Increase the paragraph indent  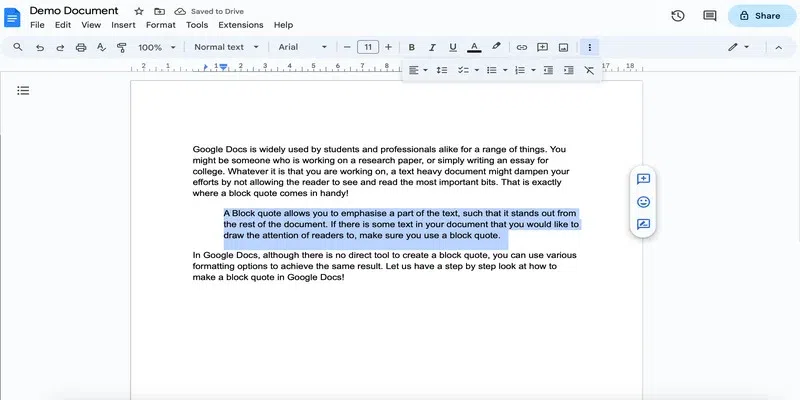click(x=569, y=70)
